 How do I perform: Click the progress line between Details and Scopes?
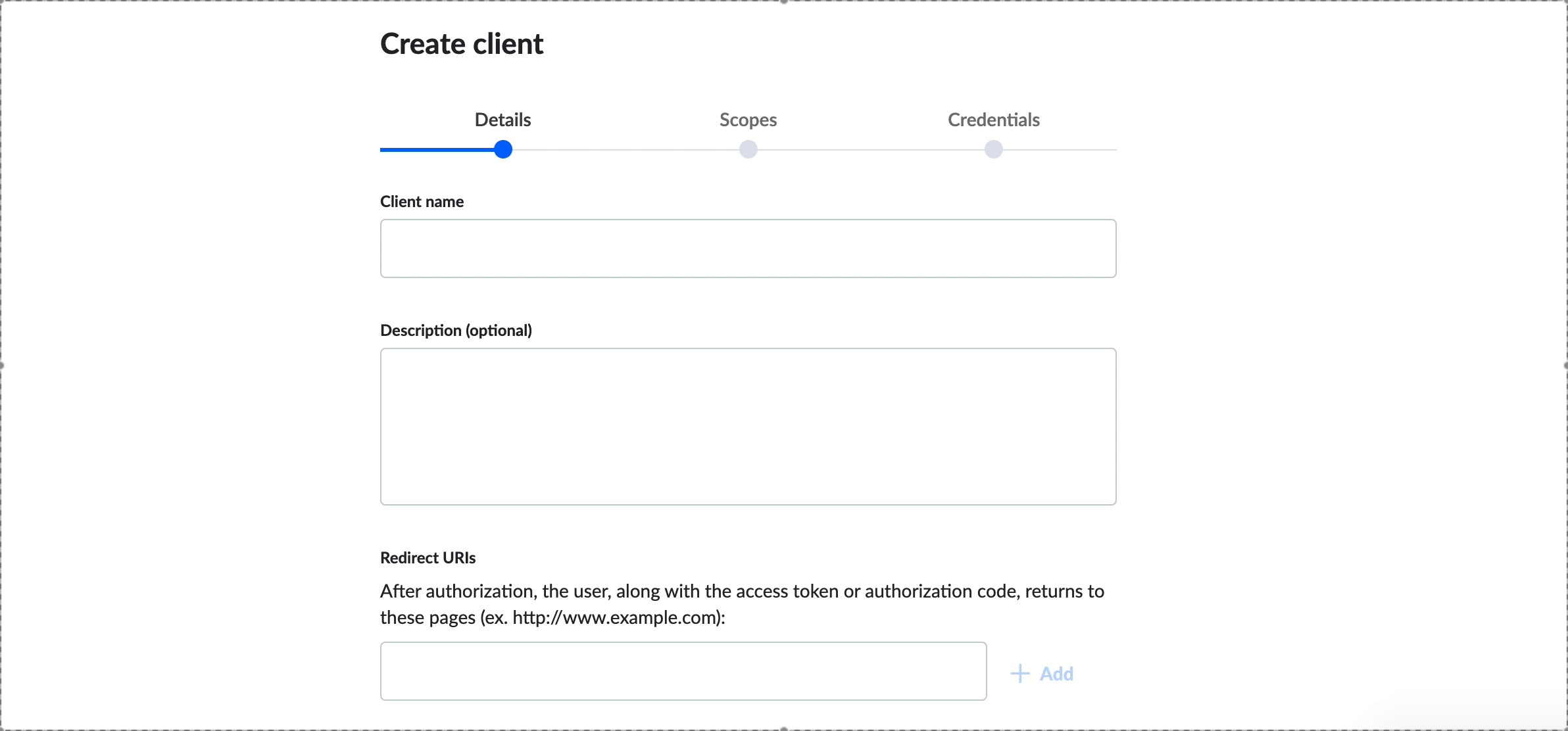tap(625, 149)
